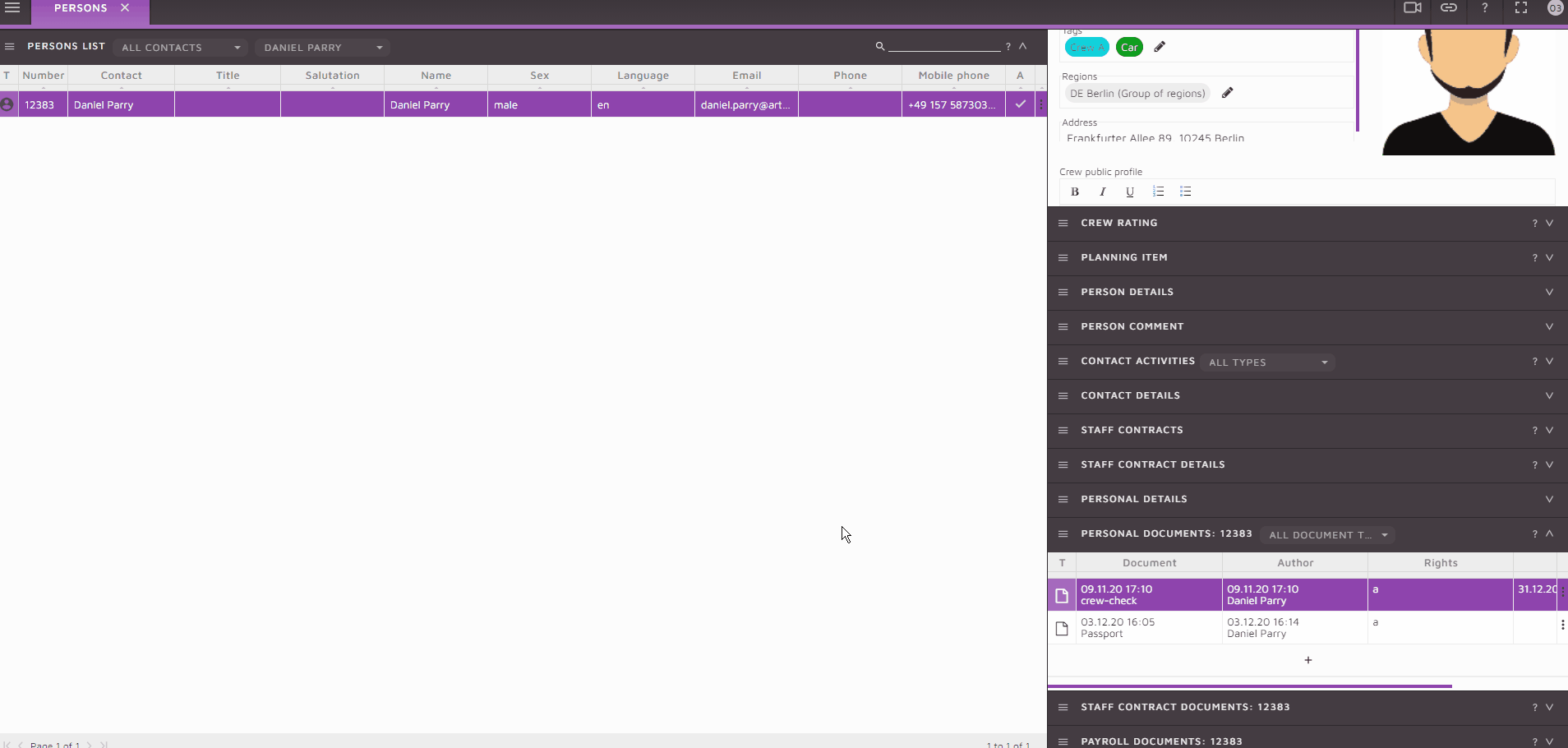The width and height of the screenshot is (1568, 748).
Task: Click the search magnifier icon in Persons List
Action: pos(880,47)
